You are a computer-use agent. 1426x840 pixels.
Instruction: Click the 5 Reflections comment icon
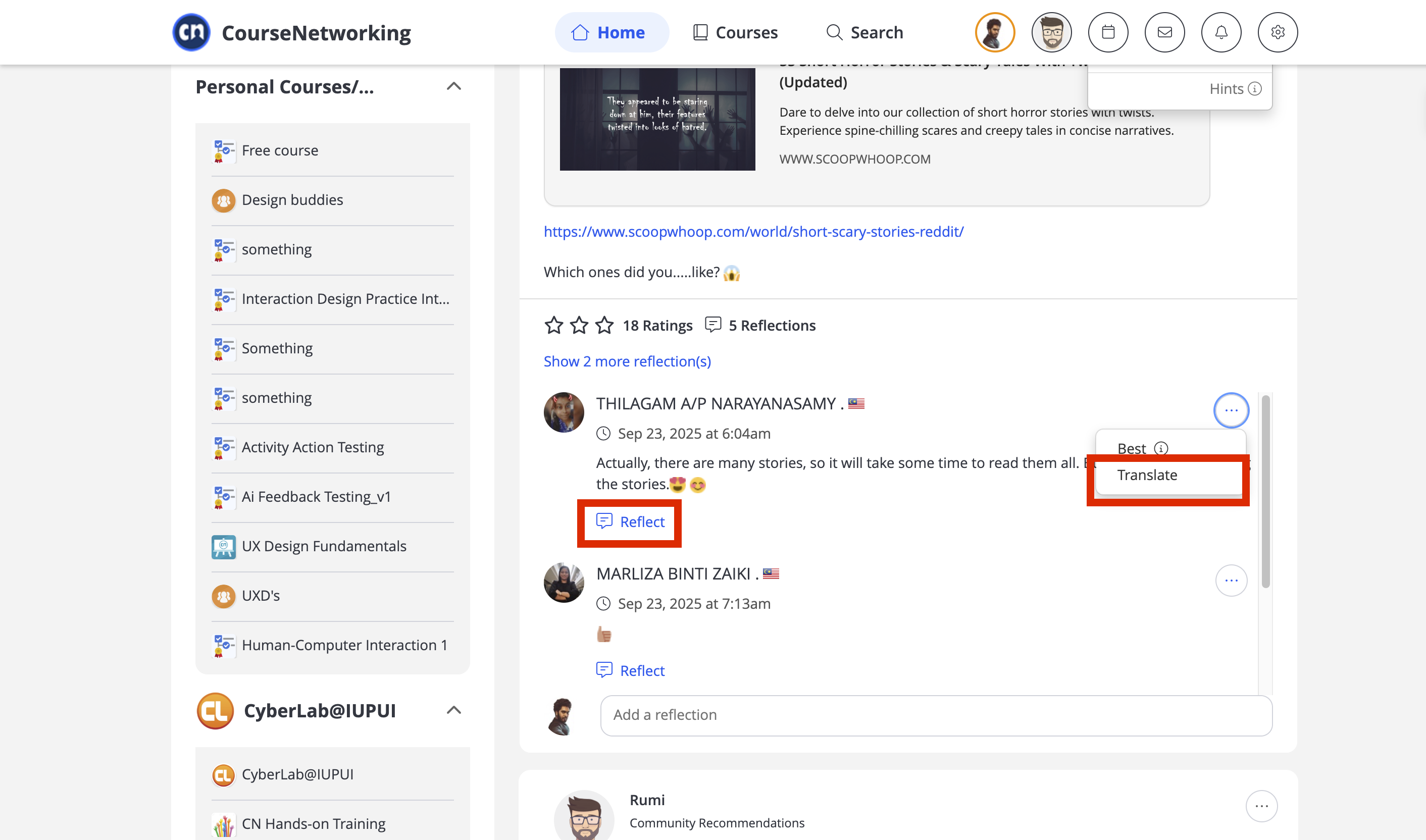click(x=712, y=325)
